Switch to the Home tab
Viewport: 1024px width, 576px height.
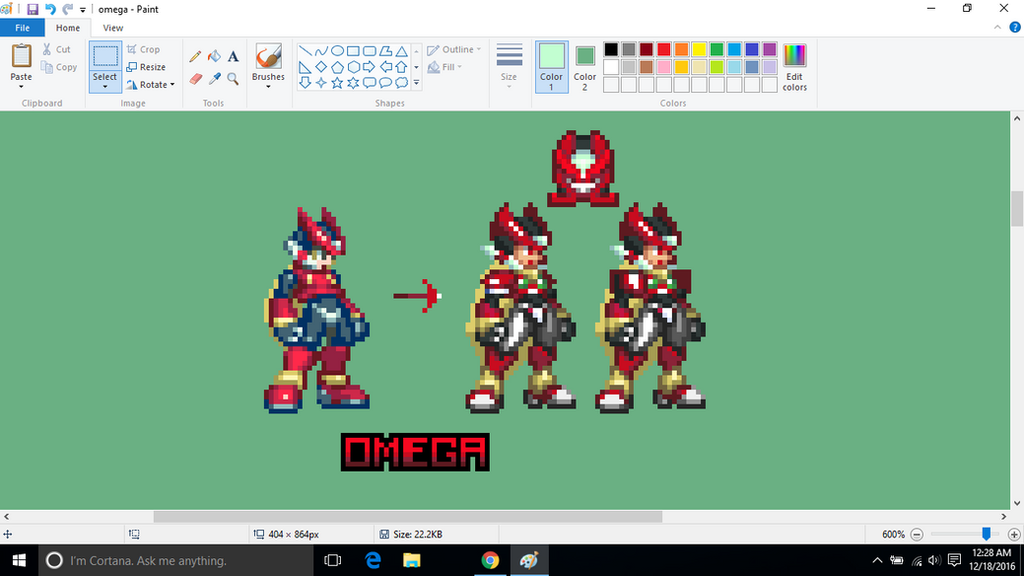click(68, 28)
